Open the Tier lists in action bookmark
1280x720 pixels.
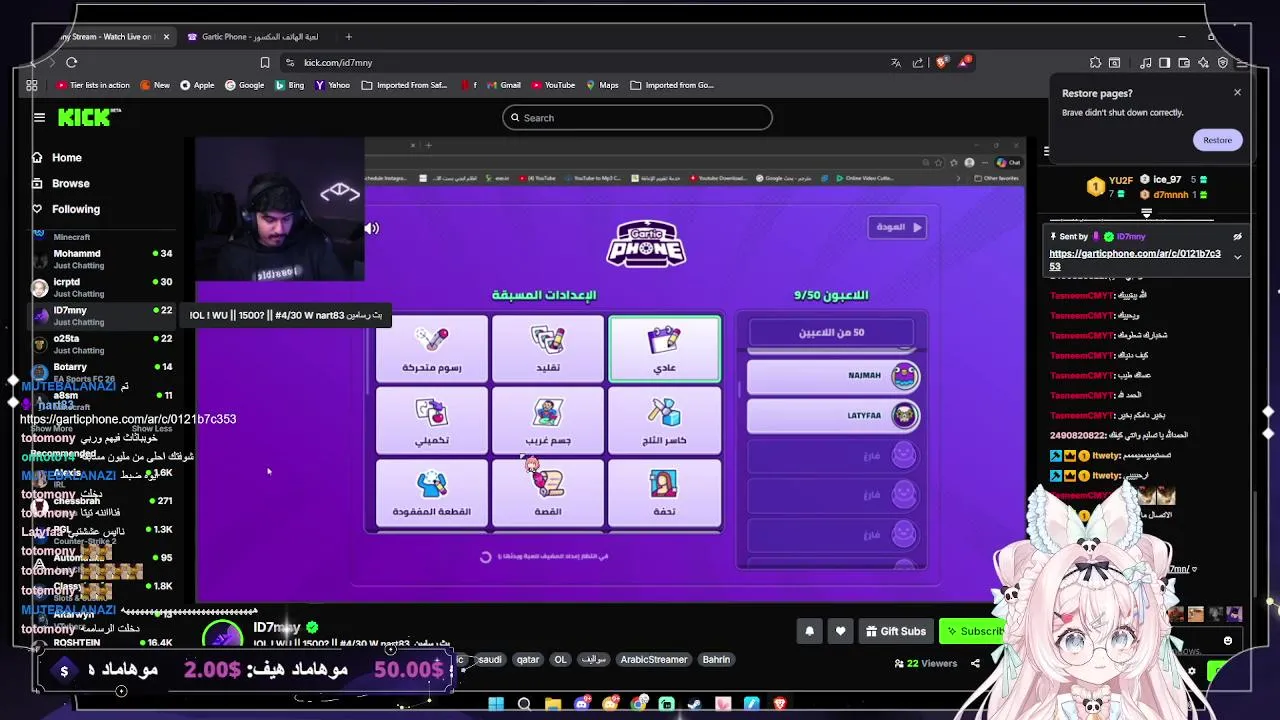pyautogui.click(x=93, y=85)
